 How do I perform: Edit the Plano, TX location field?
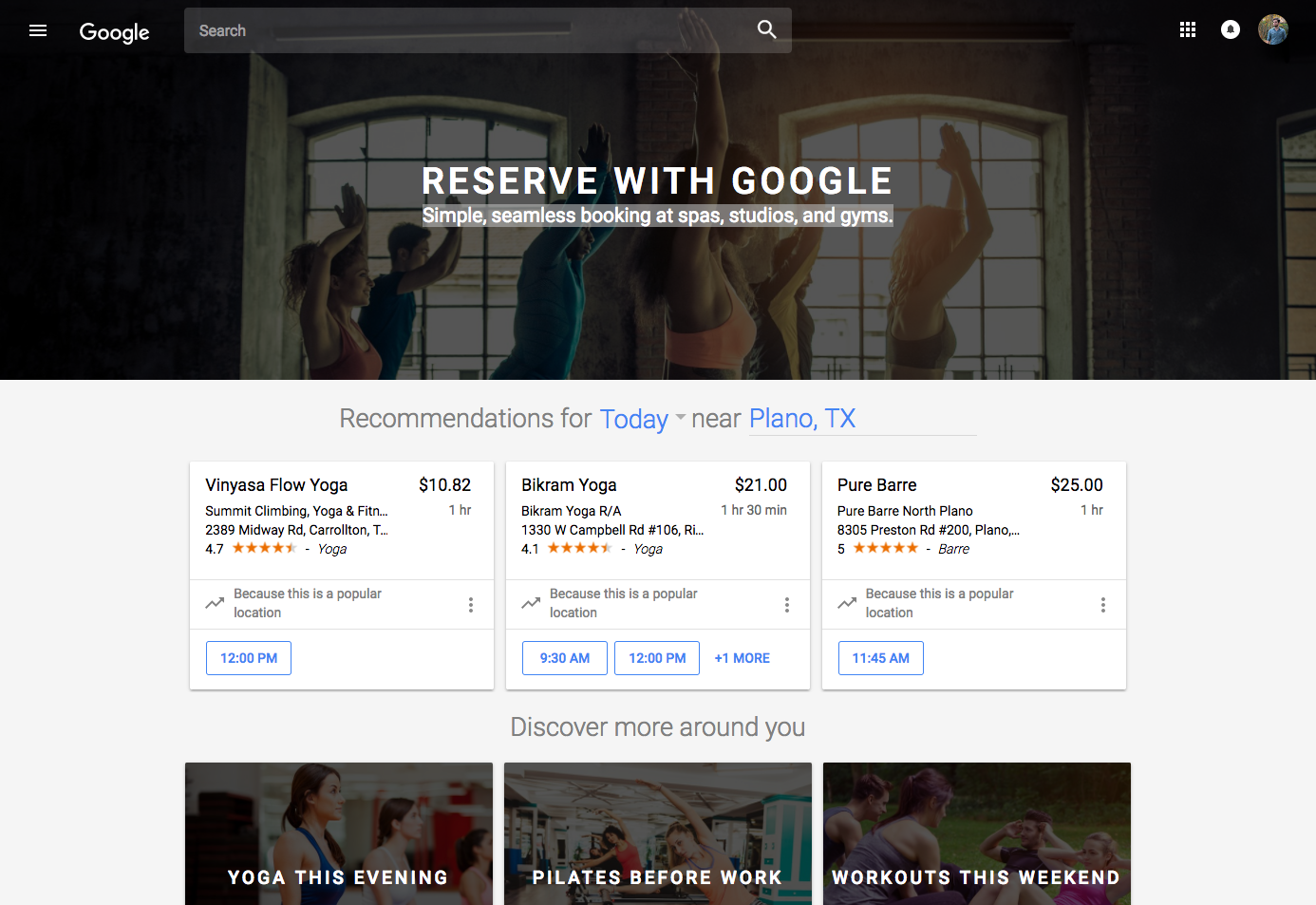click(862, 419)
